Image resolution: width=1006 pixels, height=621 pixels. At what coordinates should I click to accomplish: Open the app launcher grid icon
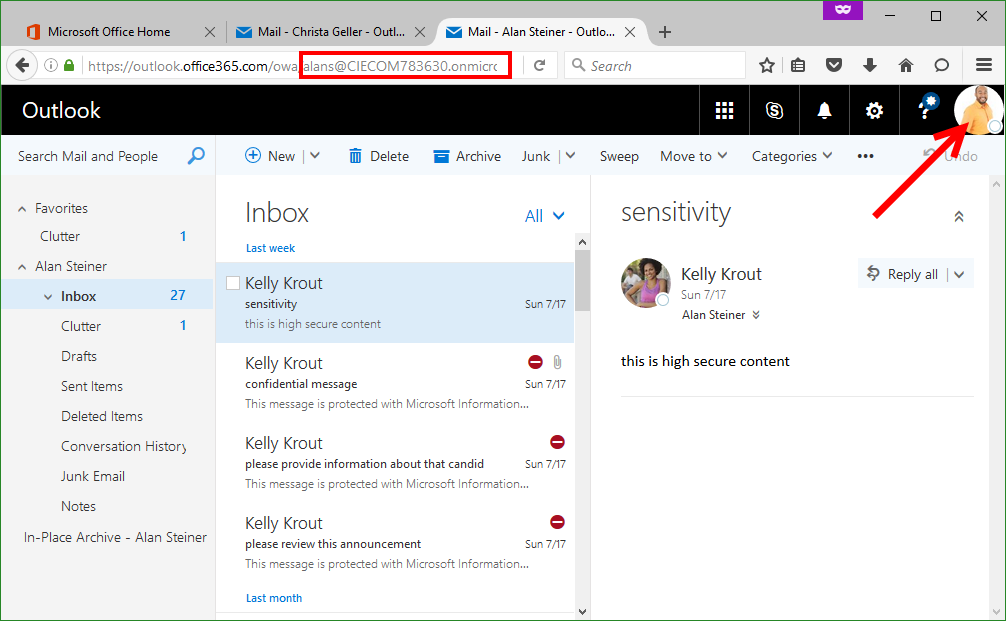pyautogui.click(x=724, y=111)
